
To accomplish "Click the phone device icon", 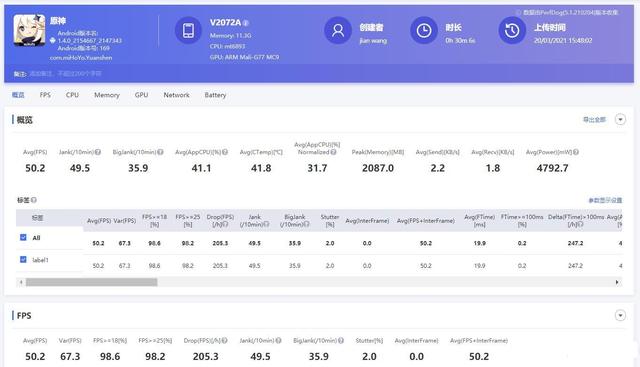I will tap(188, 30).
